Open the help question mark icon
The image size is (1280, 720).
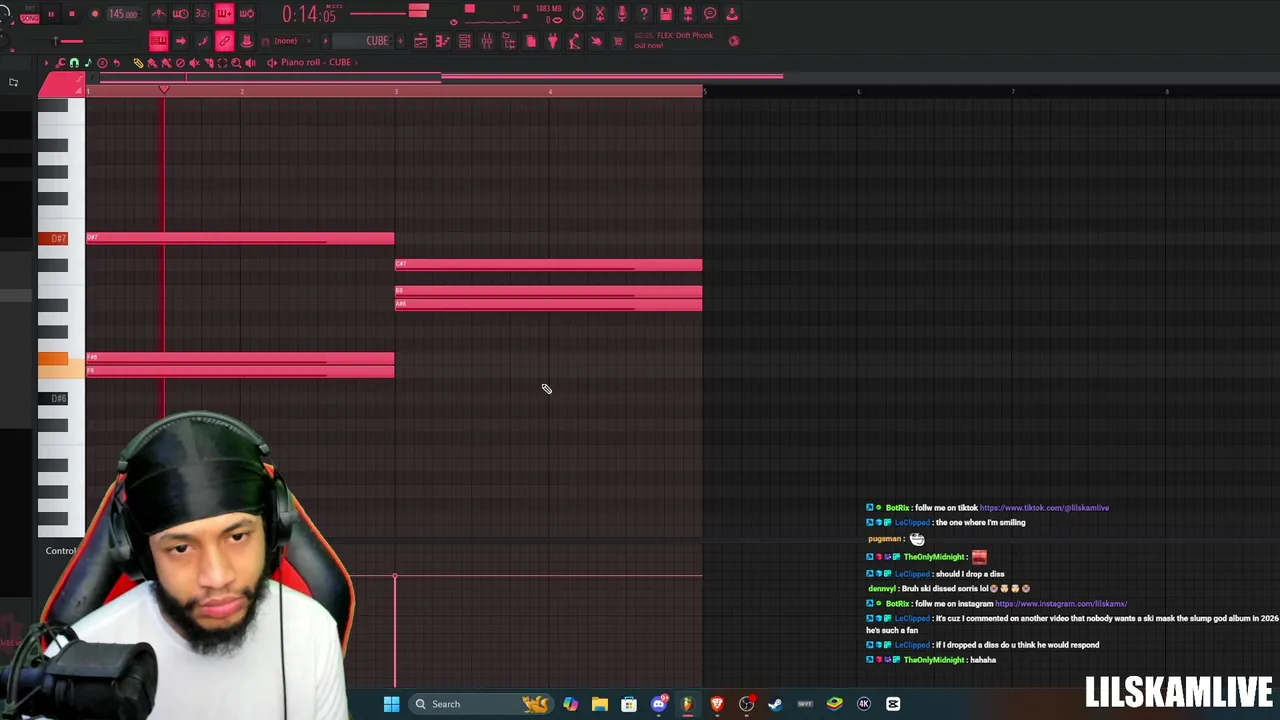pyautogui.click(x=644, y=14)
